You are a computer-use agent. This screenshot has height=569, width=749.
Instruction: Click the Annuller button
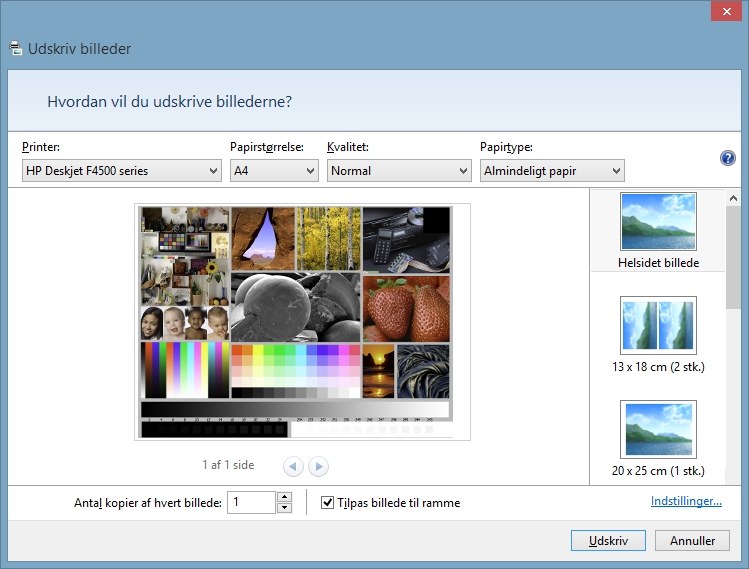[692, 541]
